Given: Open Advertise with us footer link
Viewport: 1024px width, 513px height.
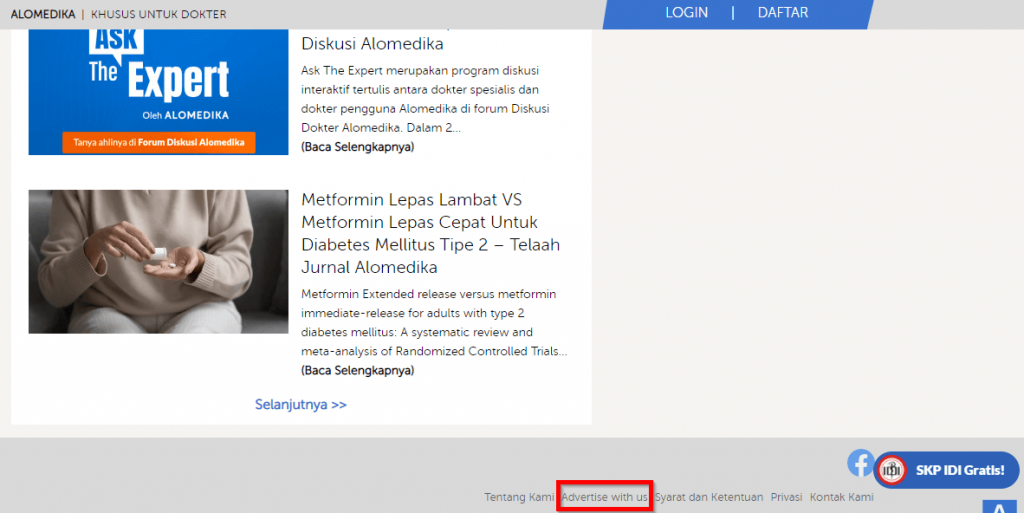Looking at the screenshot, I should [x=604, y=497].
